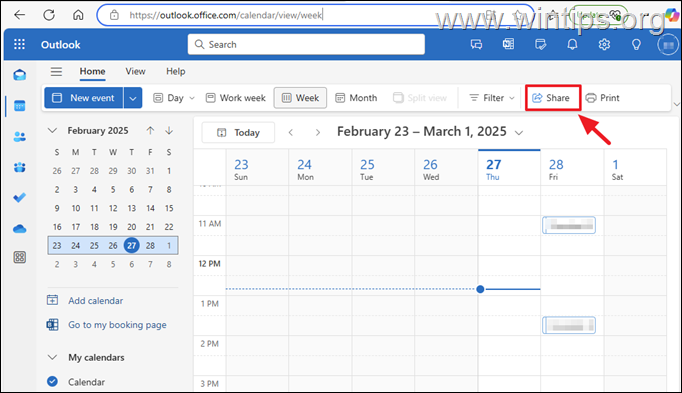The width and height of the screenshot is (682, 393).
Task: Toggle navigation pane hamburger icon
Action: pos(56,71)
